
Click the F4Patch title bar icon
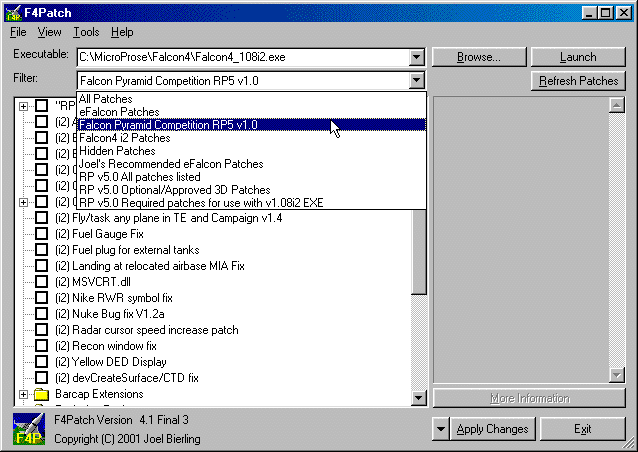tap(13, 12)
